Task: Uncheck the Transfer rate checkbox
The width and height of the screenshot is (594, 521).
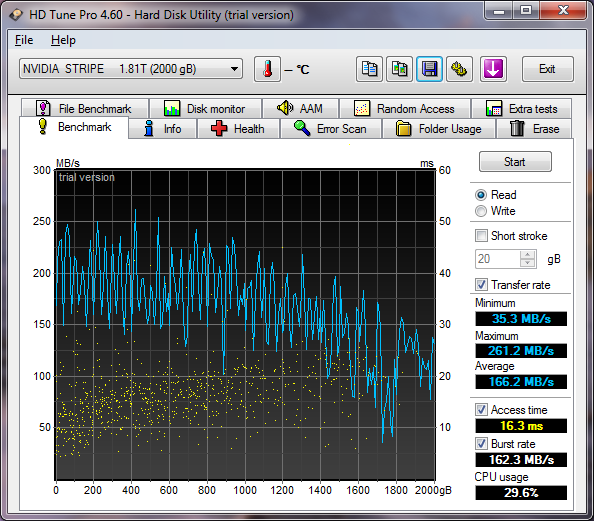Action: 481,285
